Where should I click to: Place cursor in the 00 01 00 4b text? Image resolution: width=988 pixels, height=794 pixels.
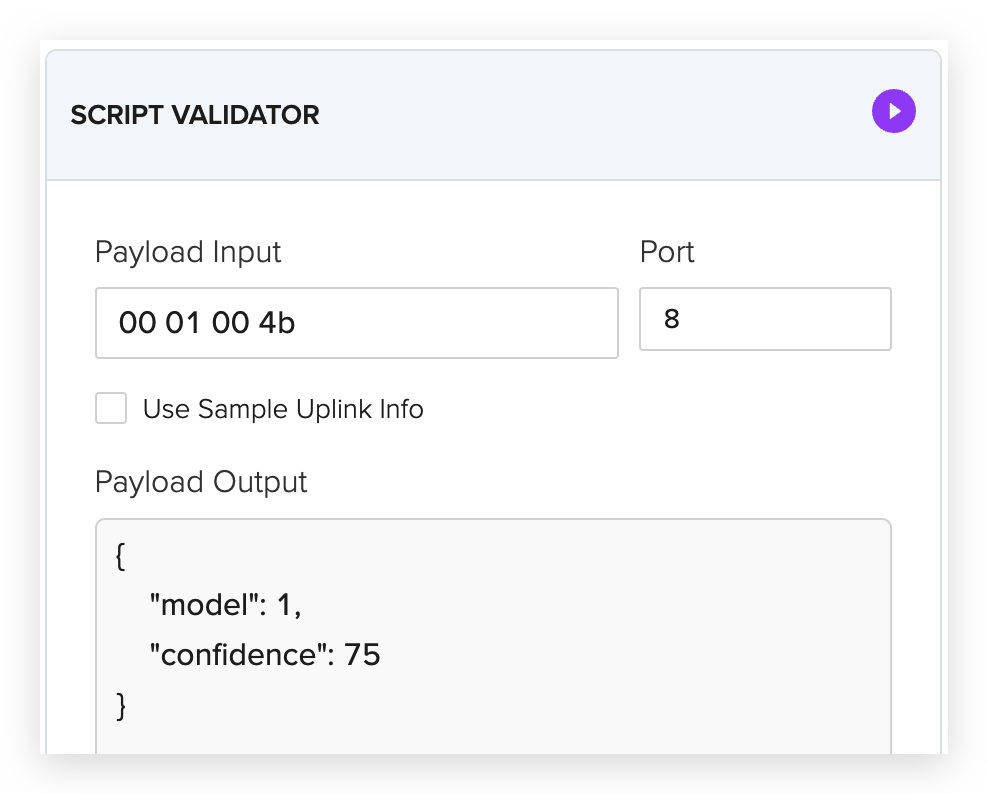(x=207, y=323)
